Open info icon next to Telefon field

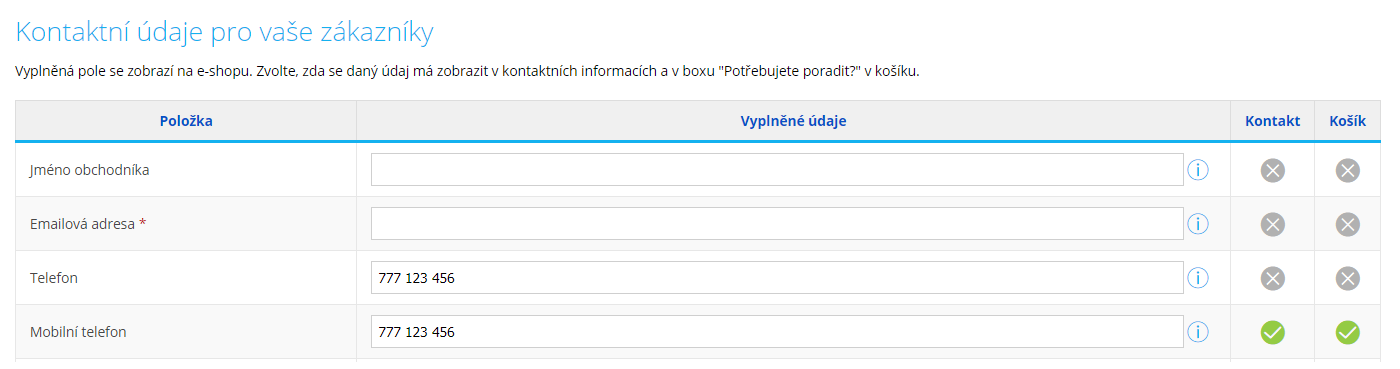pos(1198,278)
